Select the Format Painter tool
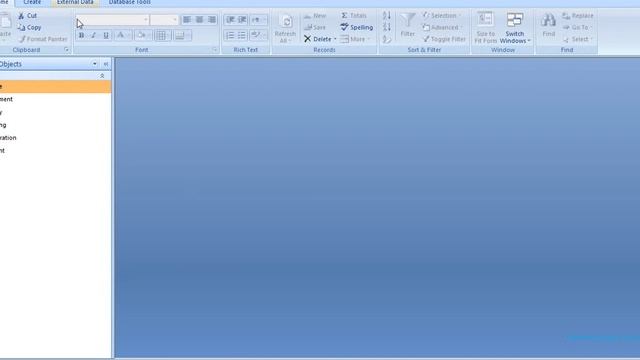640x360 pixels. [43, 39]
